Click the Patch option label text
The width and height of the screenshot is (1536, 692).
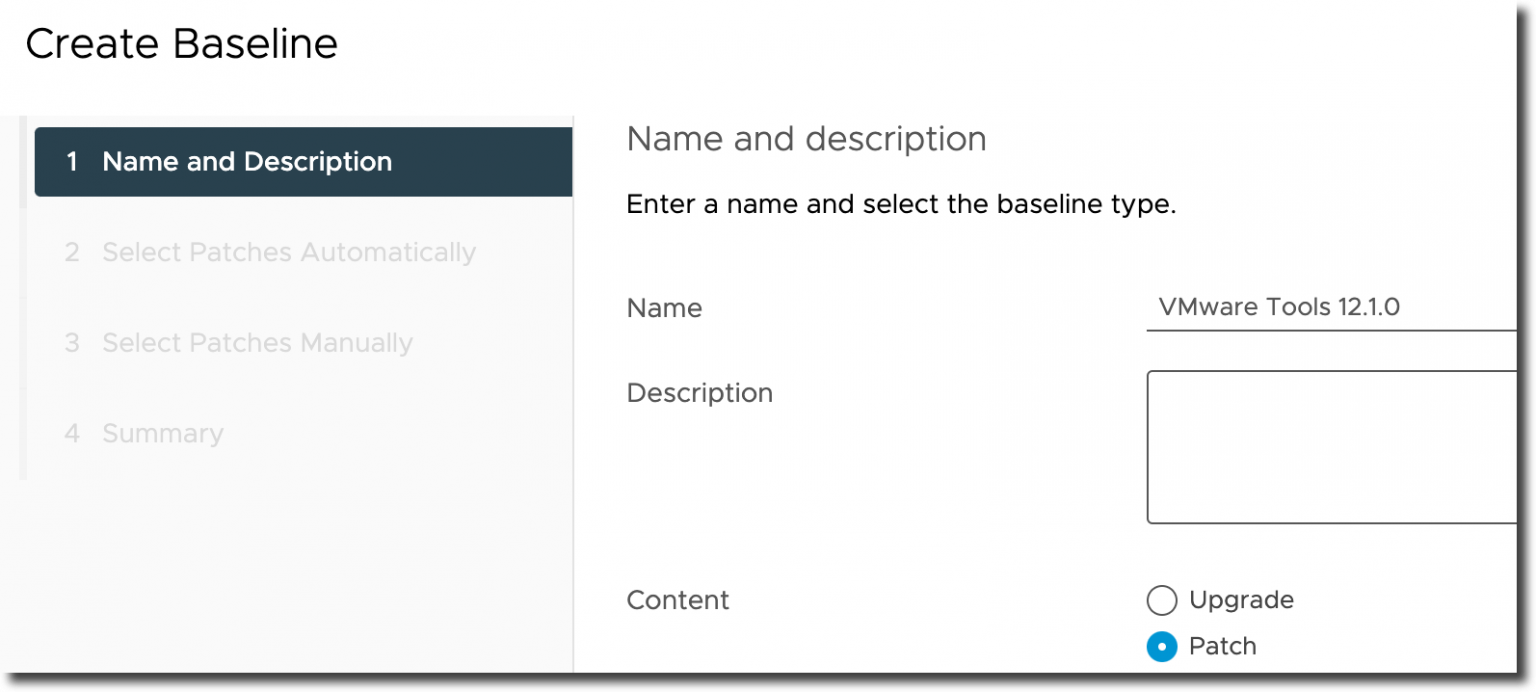(1222, 646)
